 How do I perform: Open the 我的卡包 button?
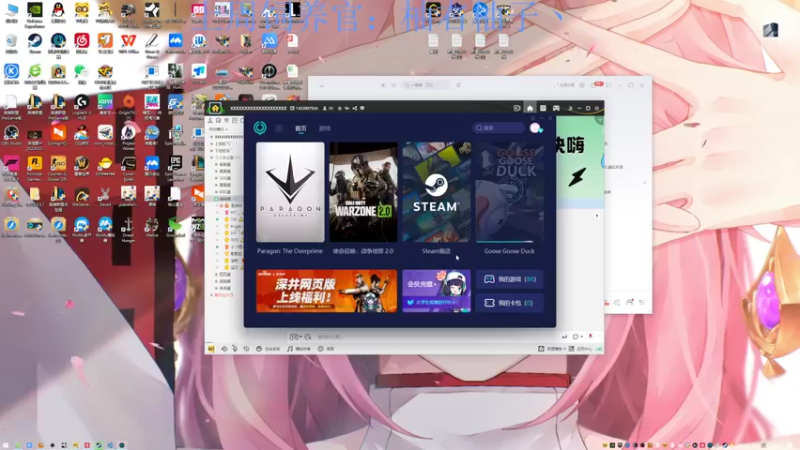click(x=509, y=303)
